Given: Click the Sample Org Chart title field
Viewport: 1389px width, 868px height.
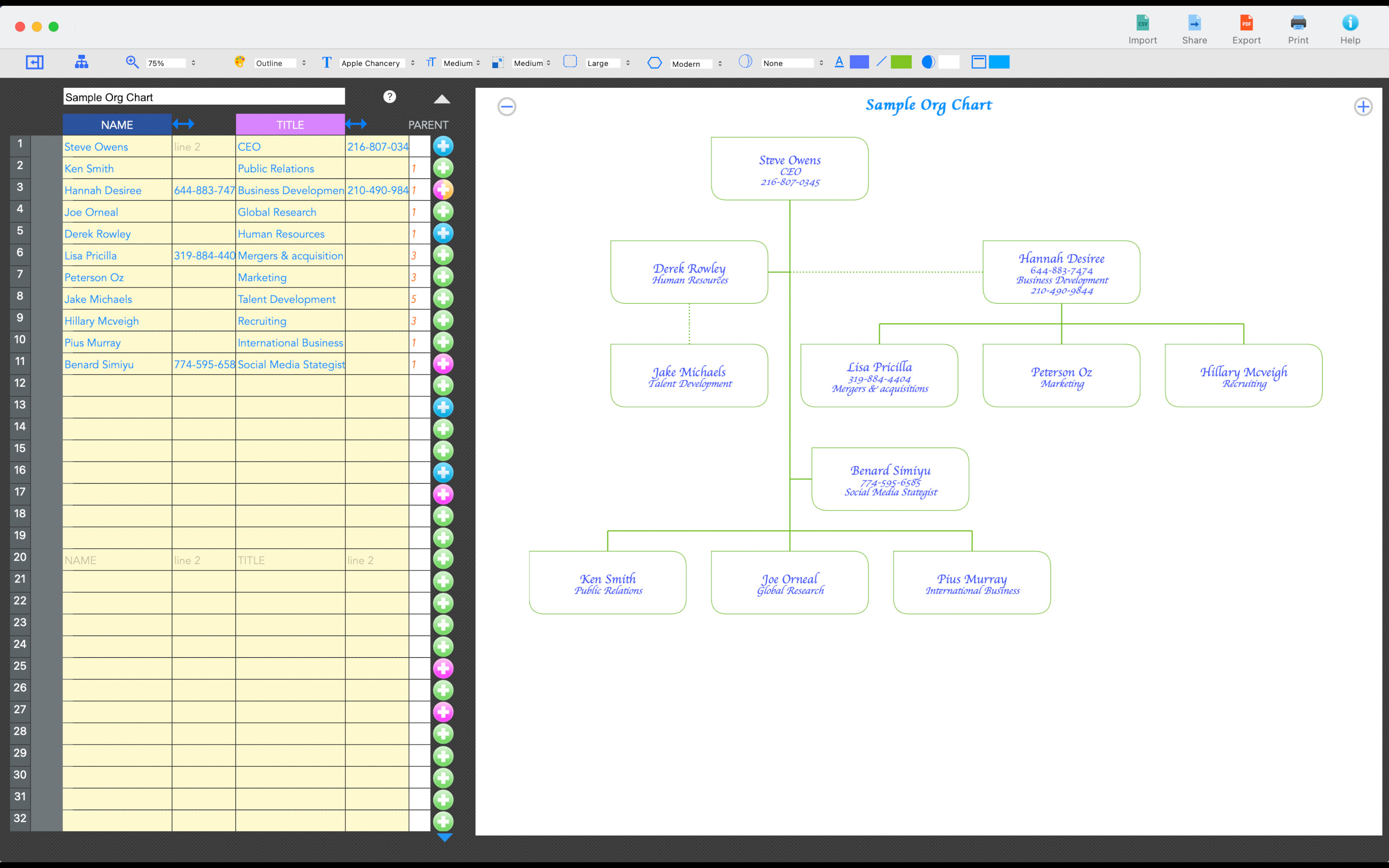Looking at the screenshot, I should (204, 97).
